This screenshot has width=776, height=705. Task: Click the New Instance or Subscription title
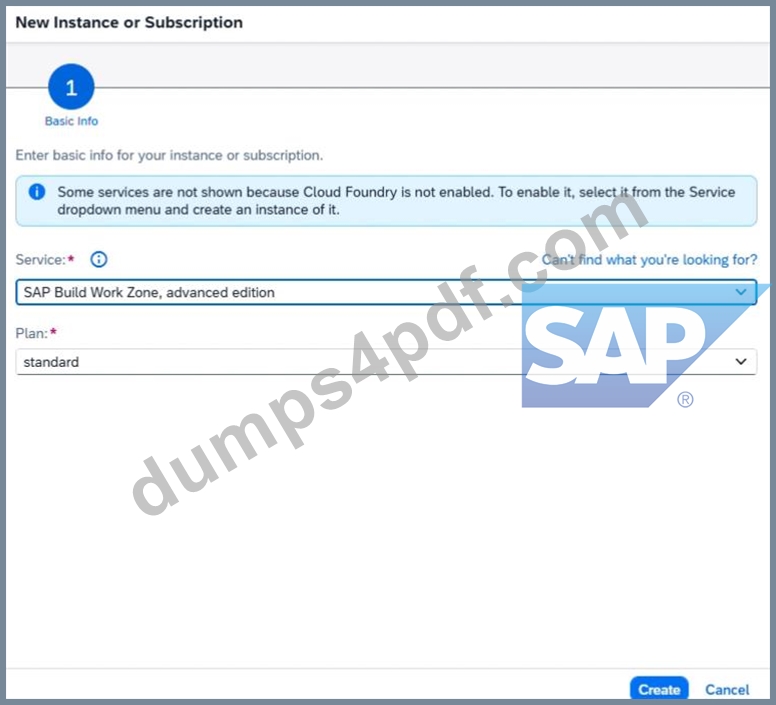click(x=129, y=23)
